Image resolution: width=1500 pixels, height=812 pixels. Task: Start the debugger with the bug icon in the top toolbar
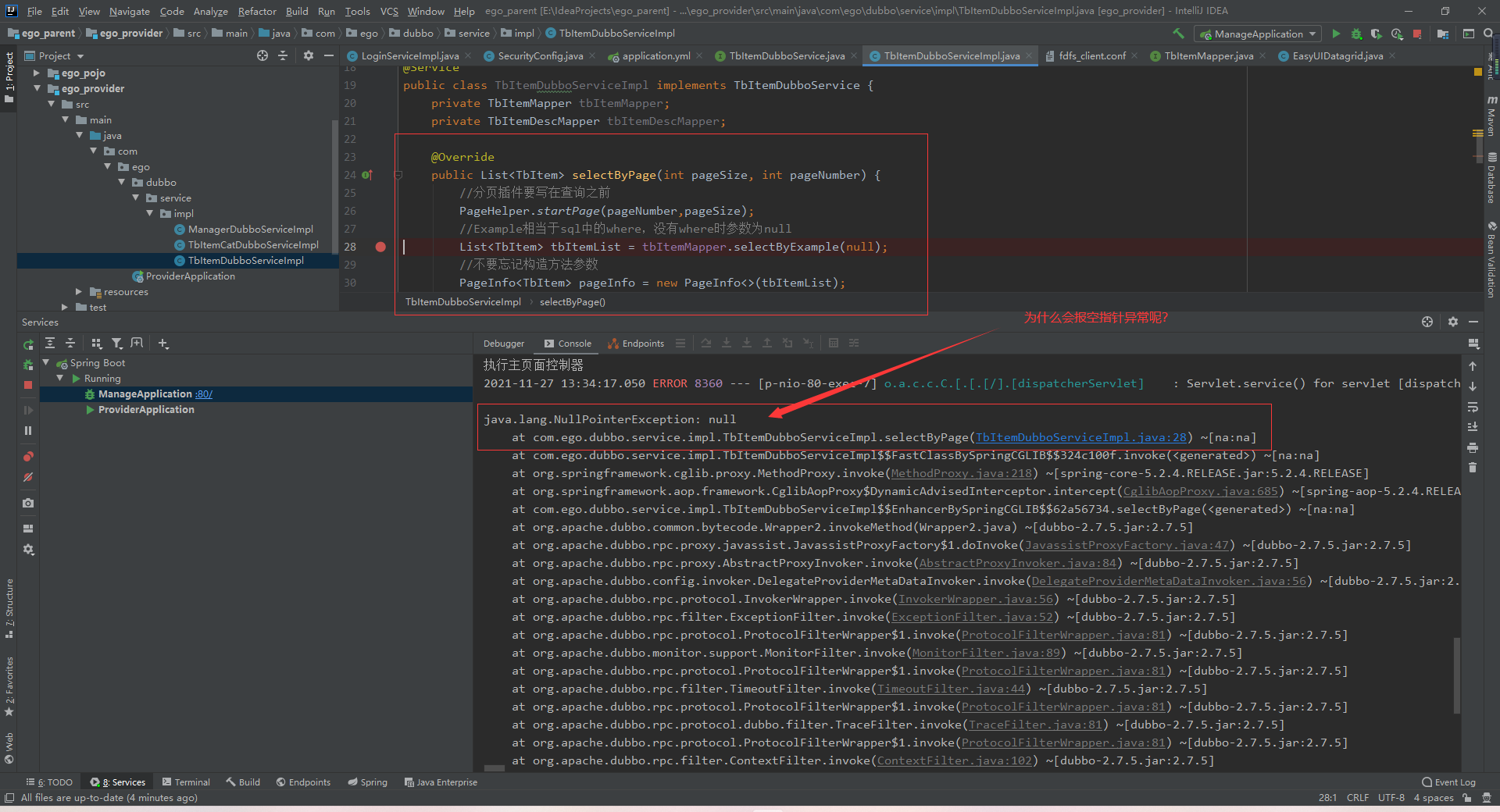tap(1356, 34)
